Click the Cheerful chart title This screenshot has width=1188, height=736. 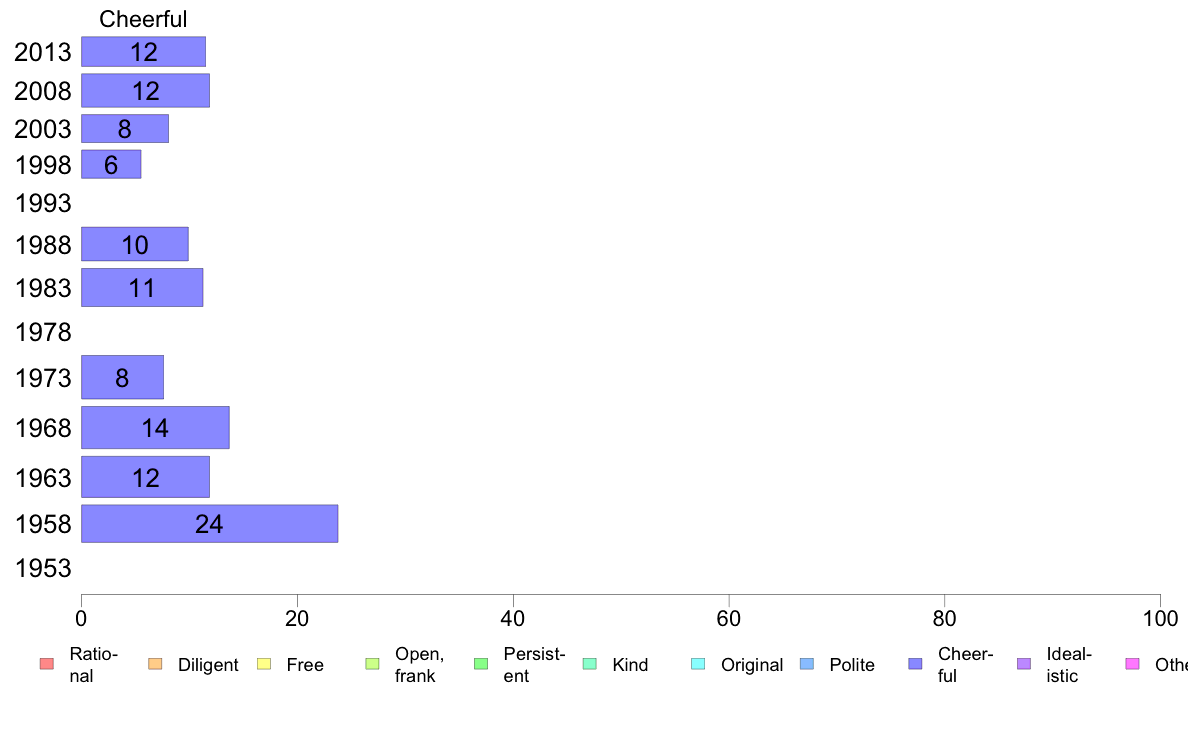143,19
